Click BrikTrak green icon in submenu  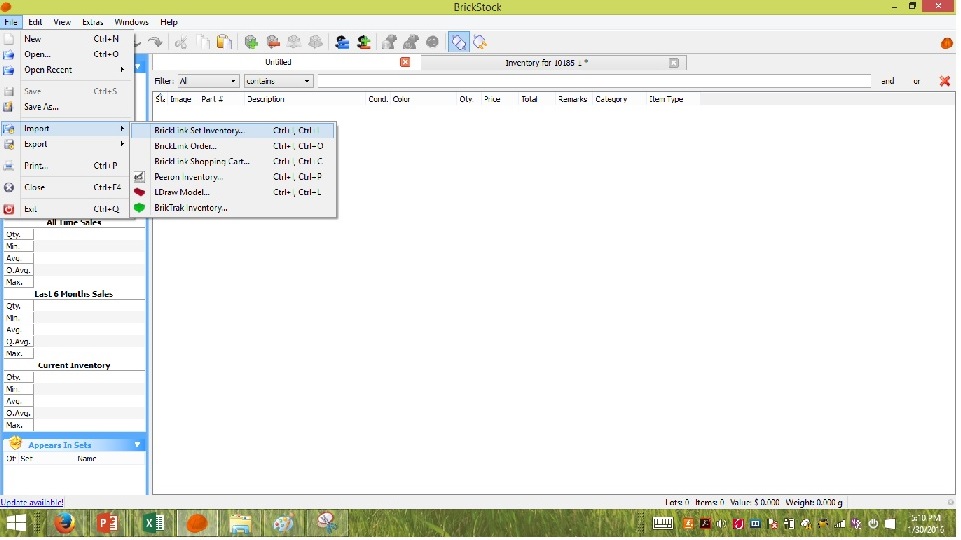pyautogui.click(x=140, y=208)
